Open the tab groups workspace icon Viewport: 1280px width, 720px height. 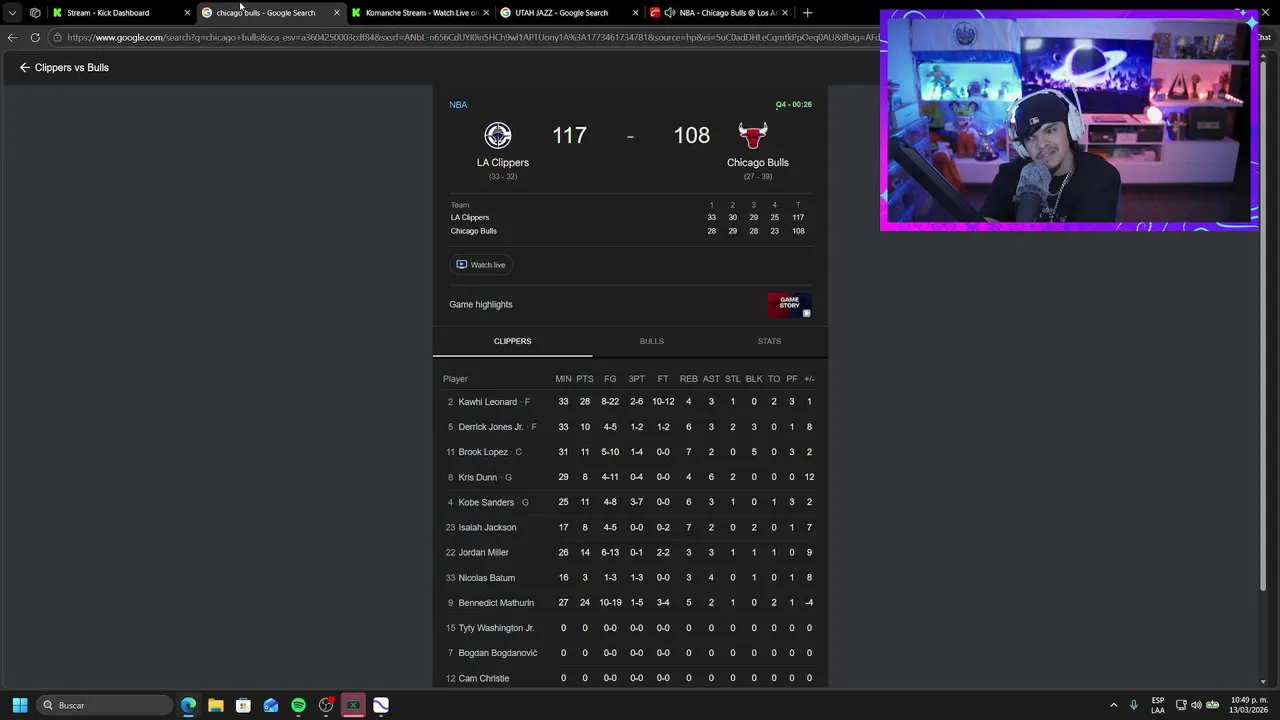tap(35, 13)
